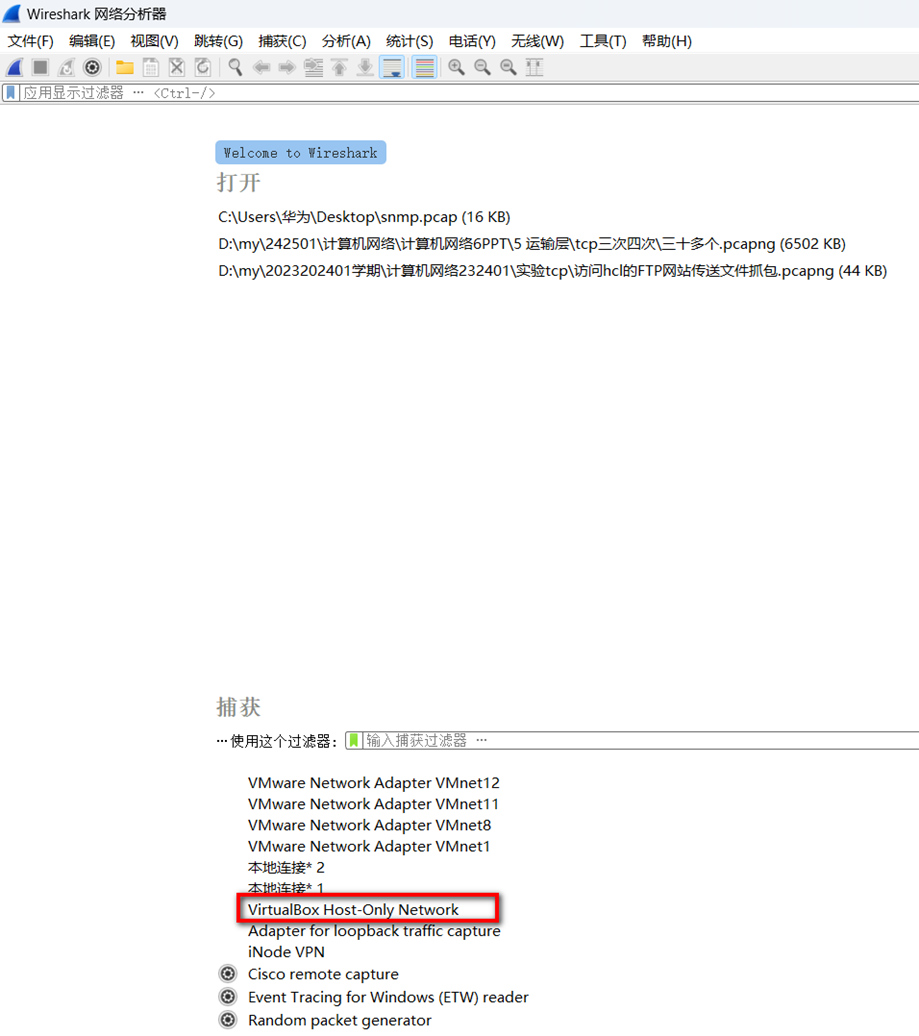919x1036 pixels.
Task: Start capturing packets with shark fin icon
Action: [x=15, y=67]
